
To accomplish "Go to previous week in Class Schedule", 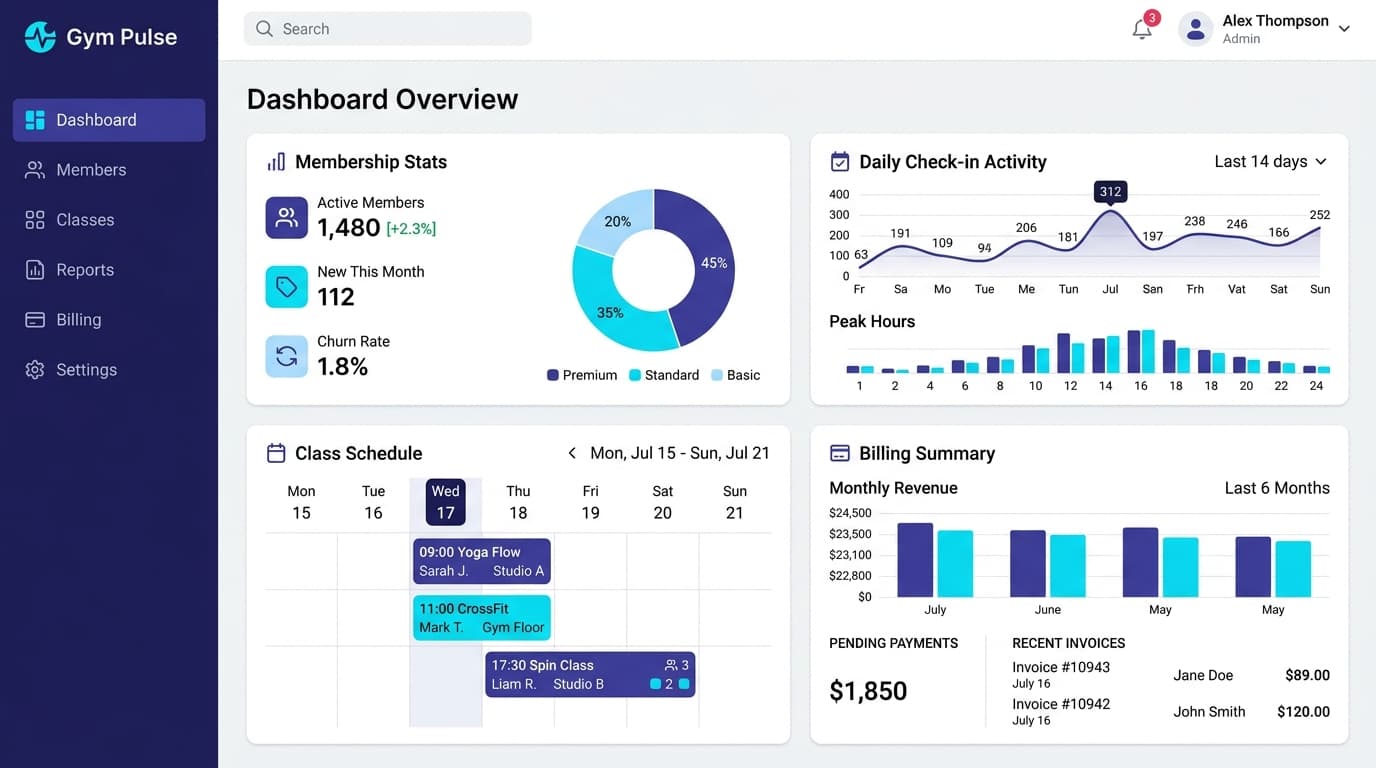I will pos(572,453).
